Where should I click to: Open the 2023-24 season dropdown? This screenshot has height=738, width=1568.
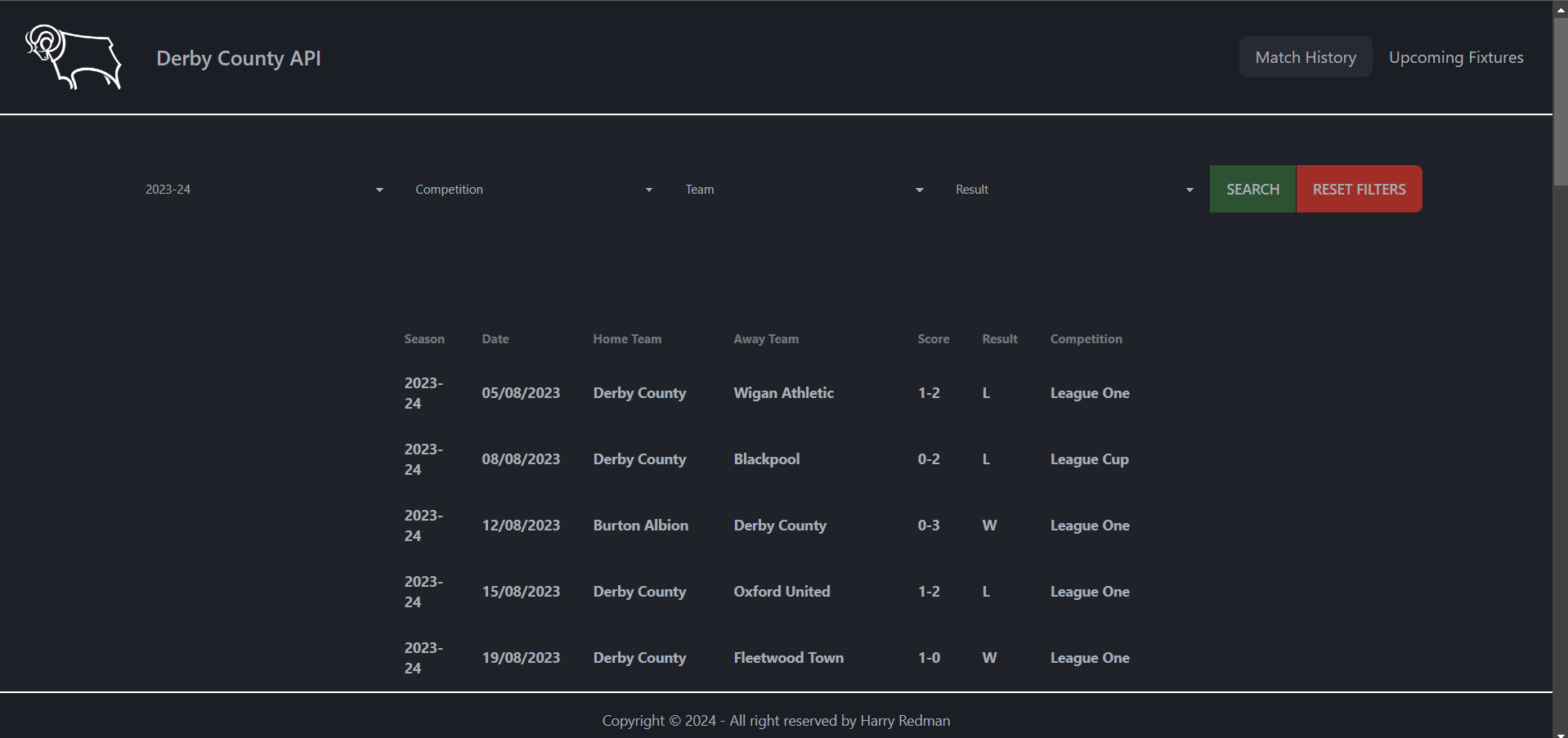point(262,189)
